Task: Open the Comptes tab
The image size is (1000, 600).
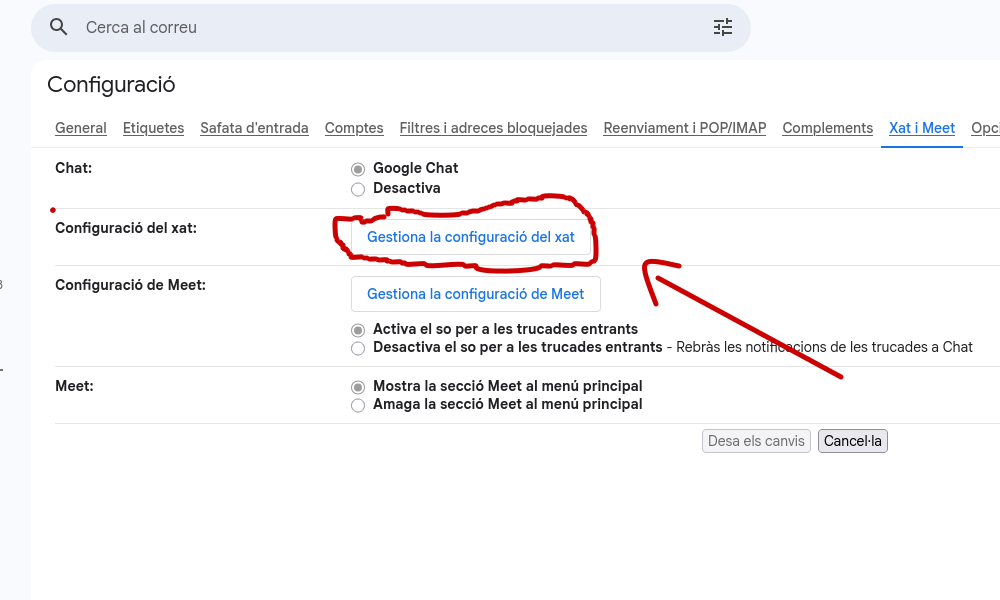Action: [354, 128]
